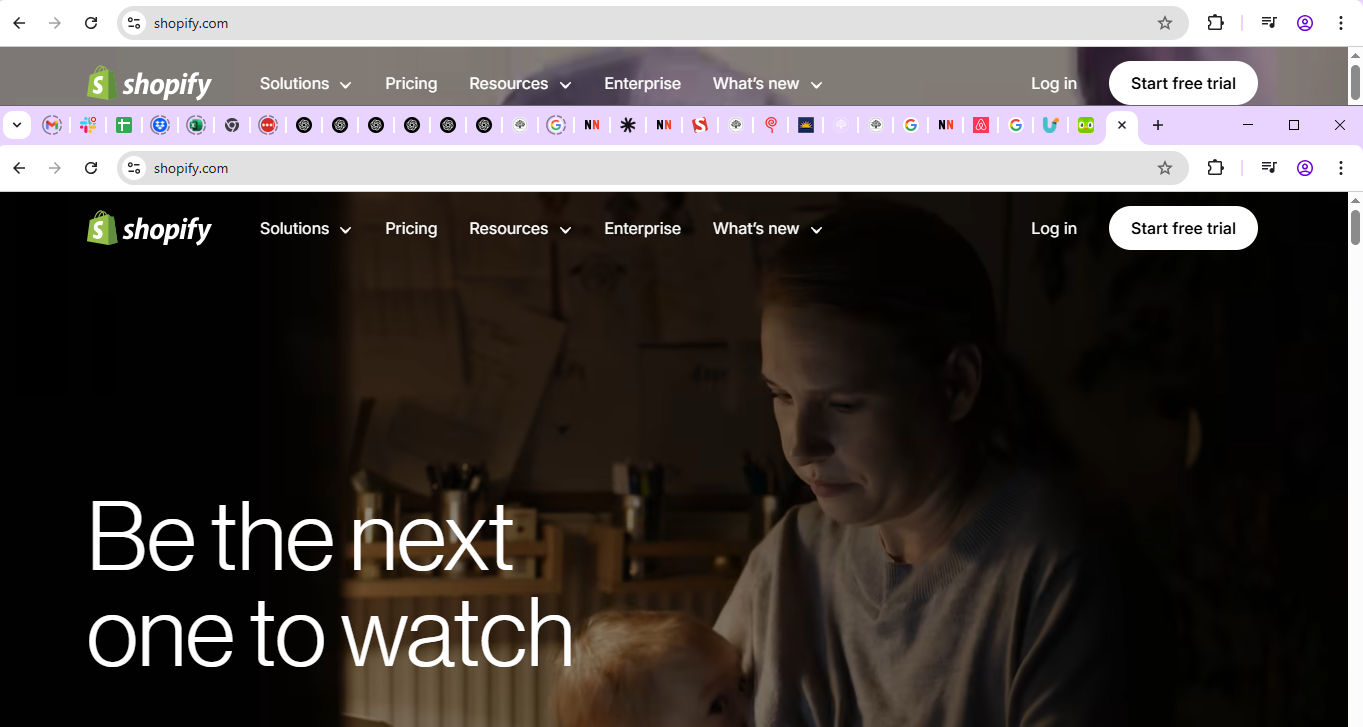Click inside the address bar

click(x=400, y=168)
